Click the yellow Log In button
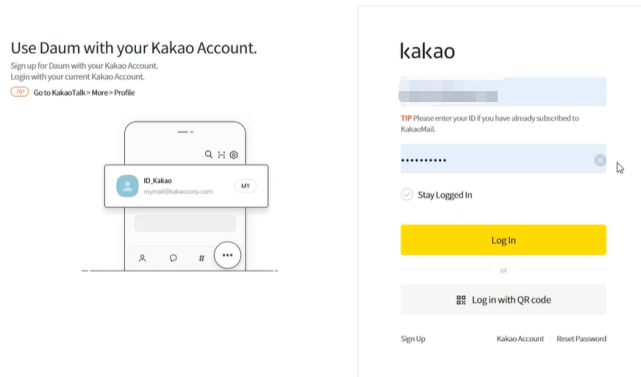The image size is (641, 377). tap(503, 240)
